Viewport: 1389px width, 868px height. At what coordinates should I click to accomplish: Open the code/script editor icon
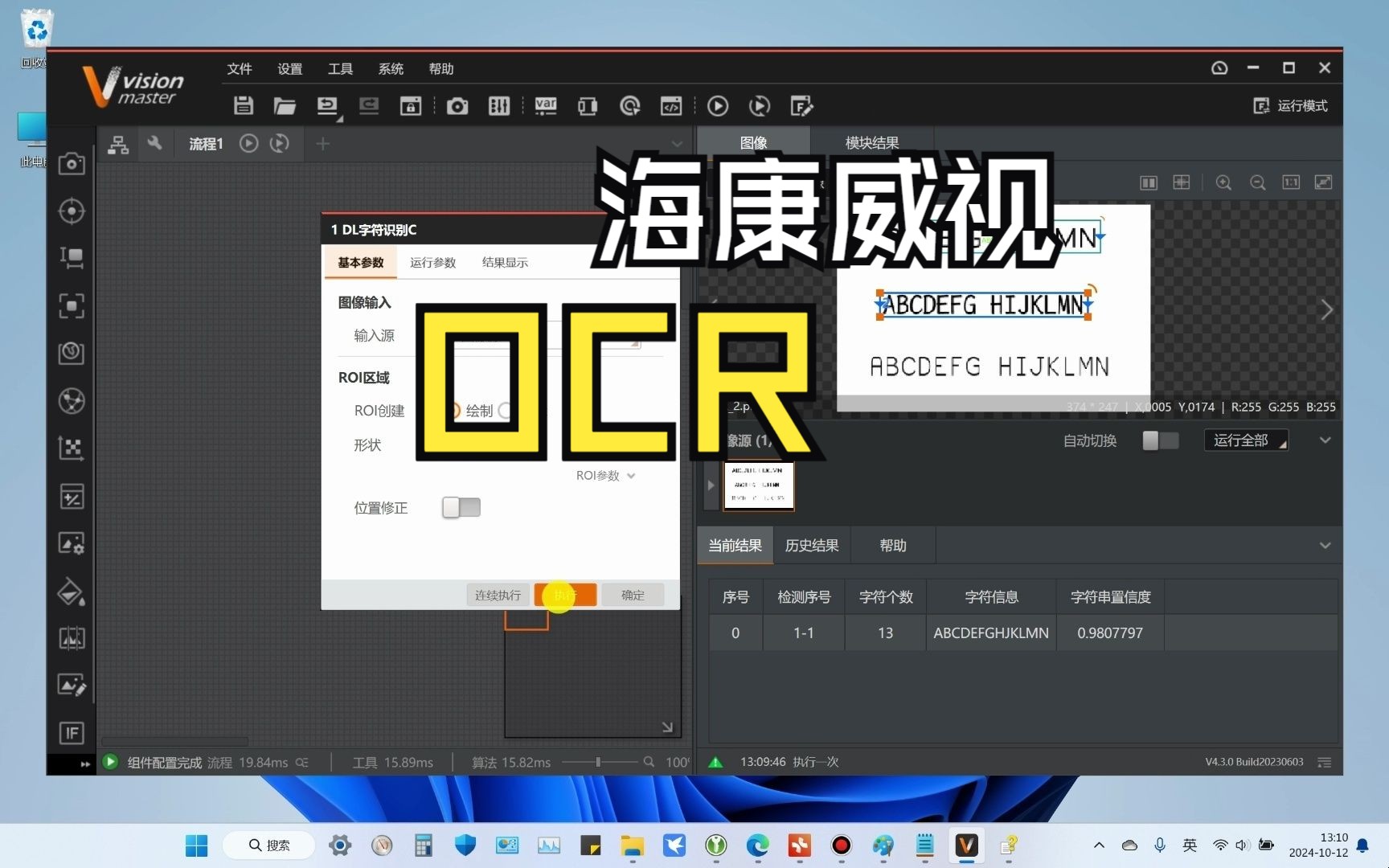pyautogui.click(x=671, y=106)
